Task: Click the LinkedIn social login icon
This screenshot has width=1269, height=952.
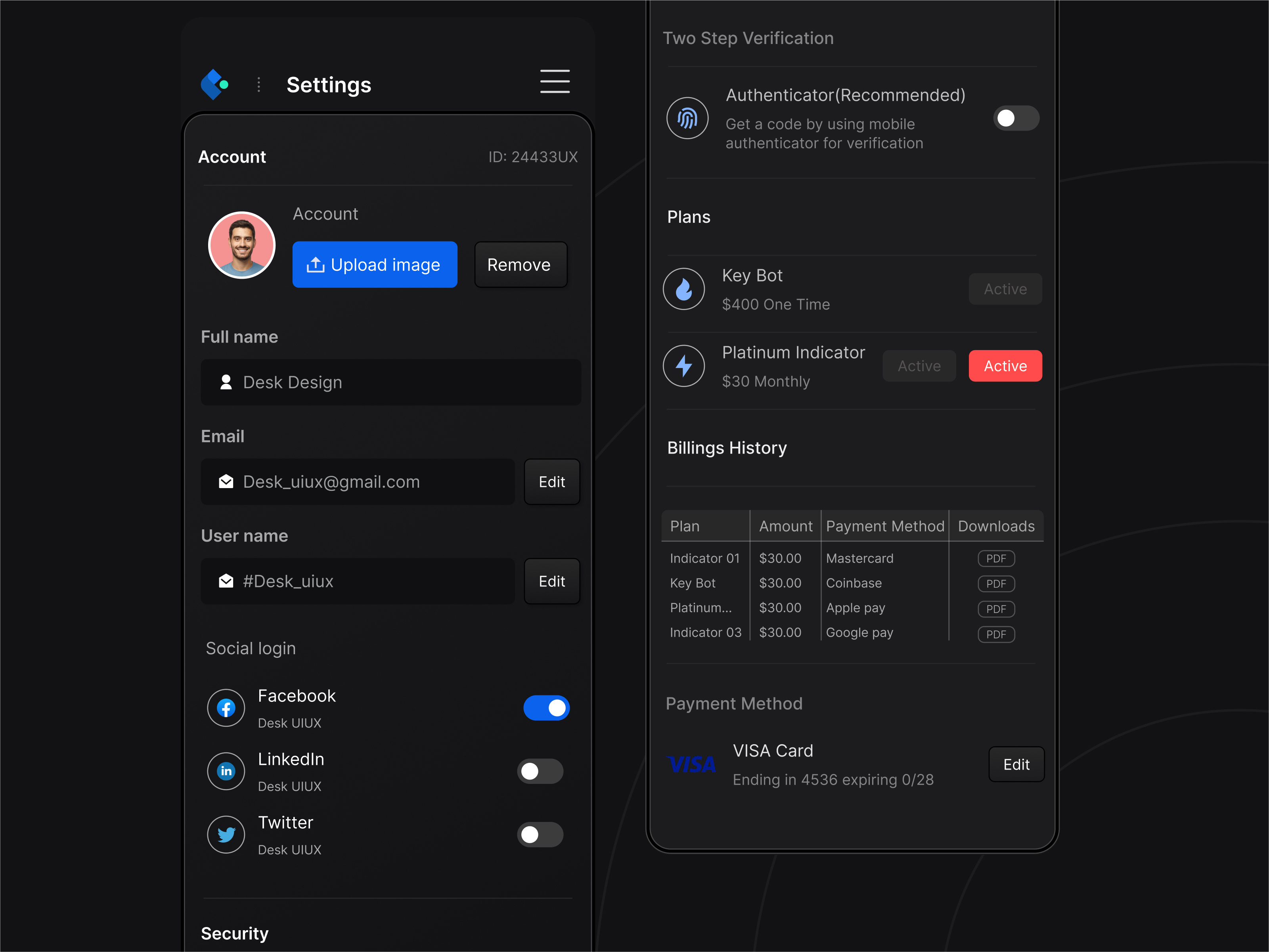Action: pos(226,771)
